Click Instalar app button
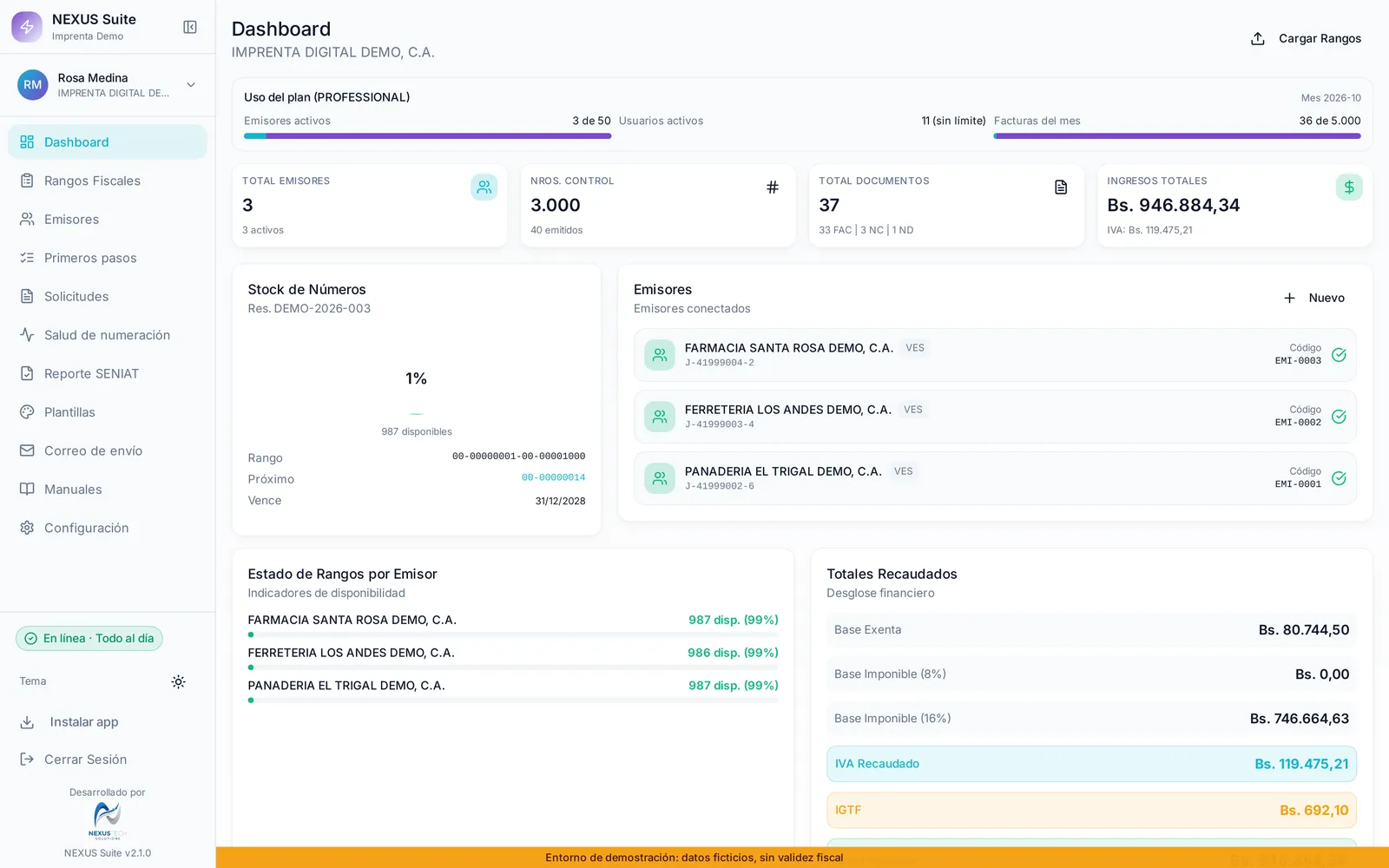This screenshot has height=868, width=1389. tap(108, 722)
